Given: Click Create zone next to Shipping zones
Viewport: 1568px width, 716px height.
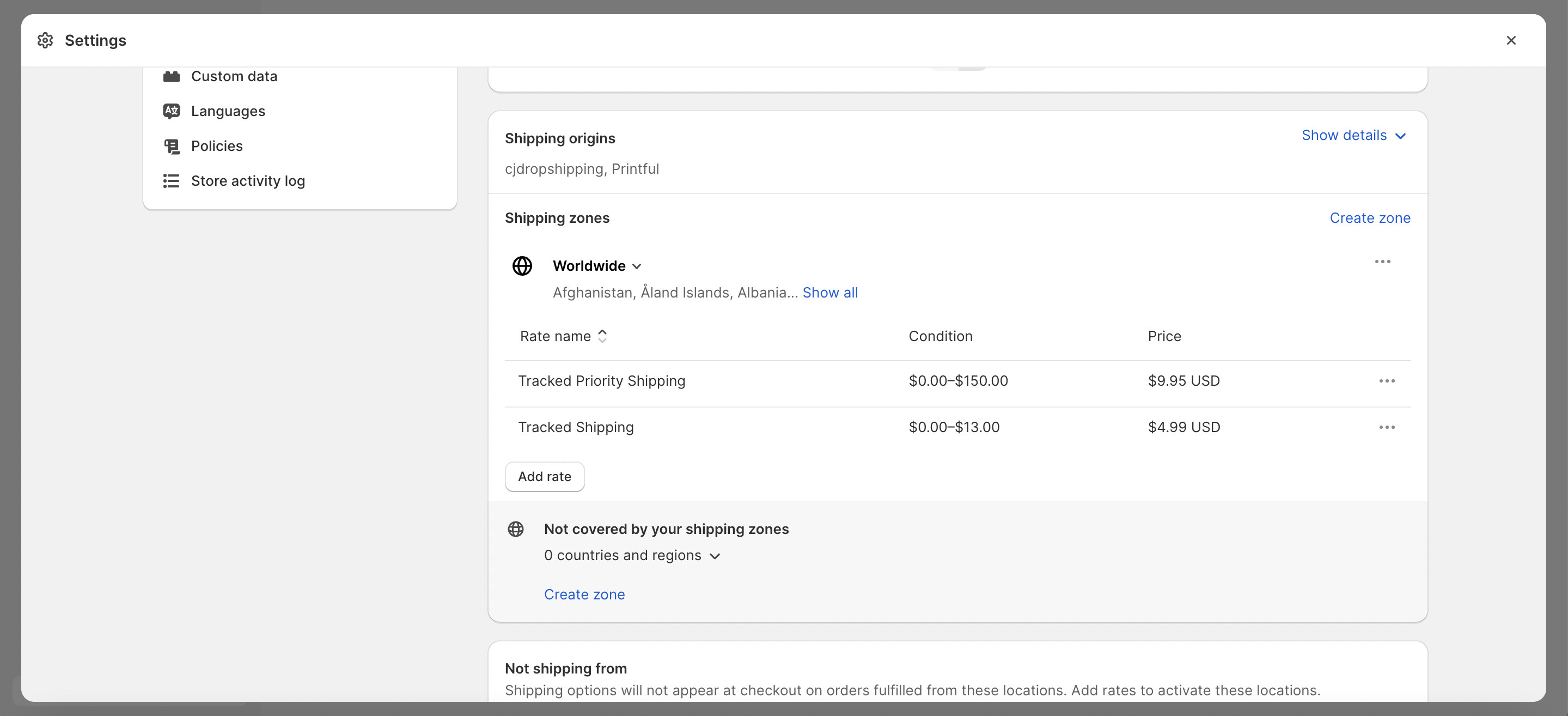Looking at the screenshot, I should 1370,218.
